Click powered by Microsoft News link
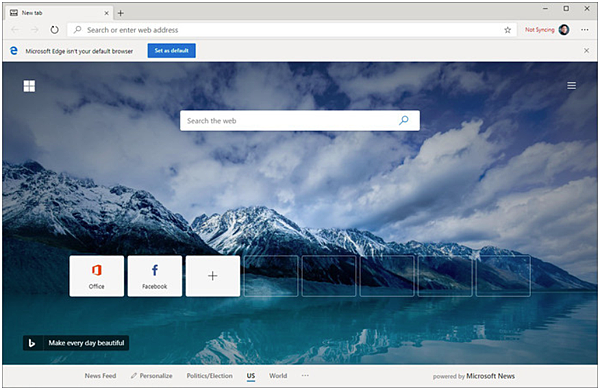The height and width of the screenshot is (390, 600). click(474, 376)
